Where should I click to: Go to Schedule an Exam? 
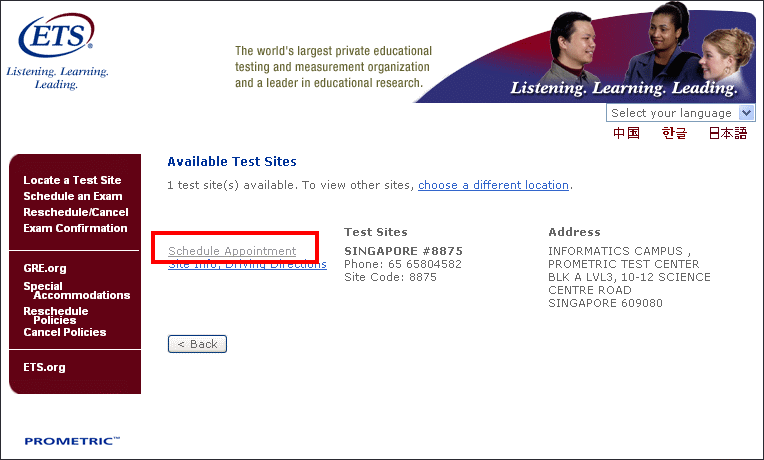[73, 196]
